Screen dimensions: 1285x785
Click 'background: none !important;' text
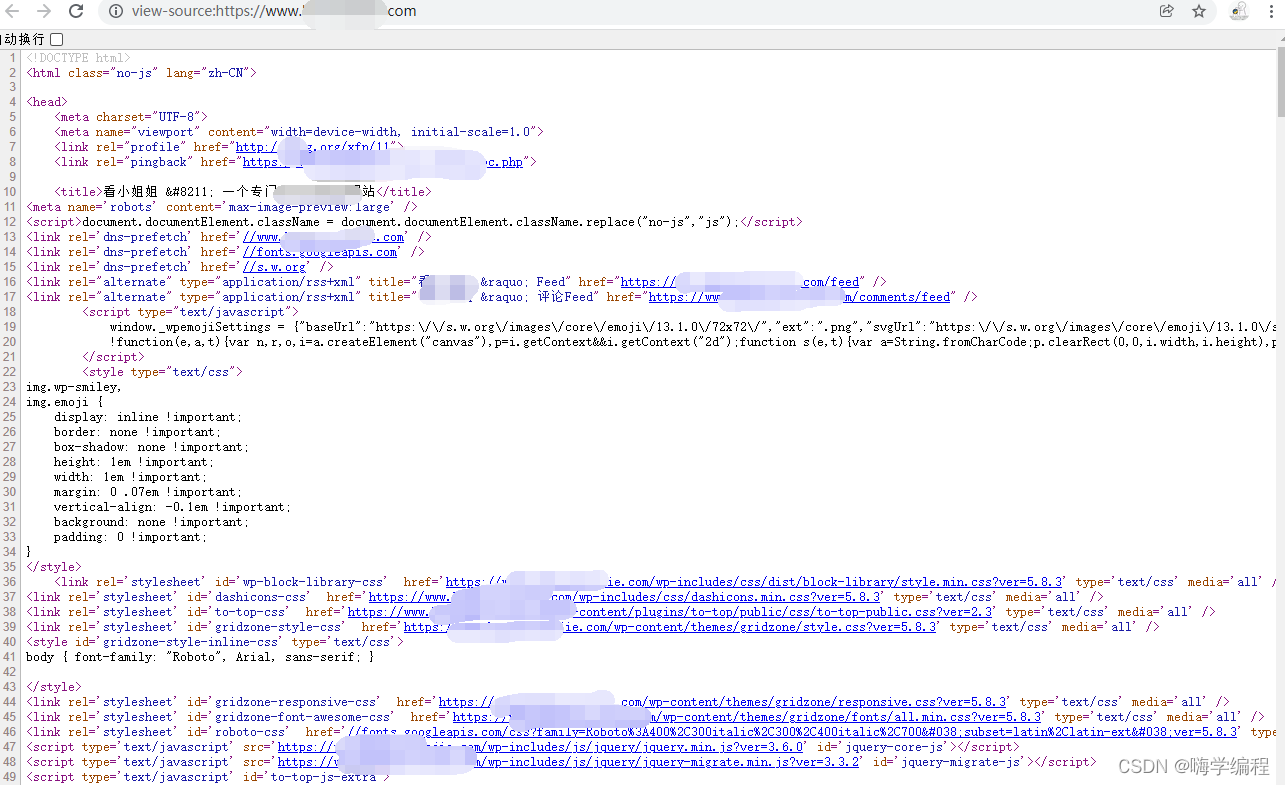(151, 522)
